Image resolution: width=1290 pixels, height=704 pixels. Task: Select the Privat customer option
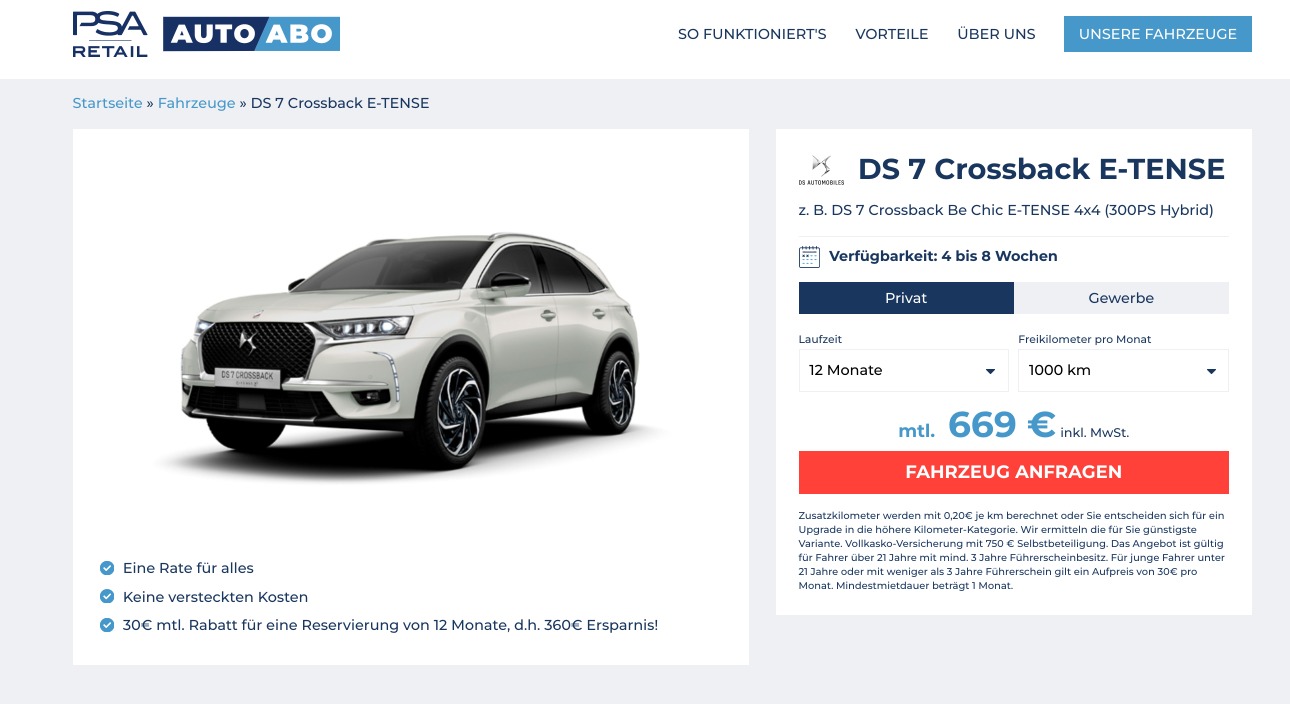tap(906, 298)
